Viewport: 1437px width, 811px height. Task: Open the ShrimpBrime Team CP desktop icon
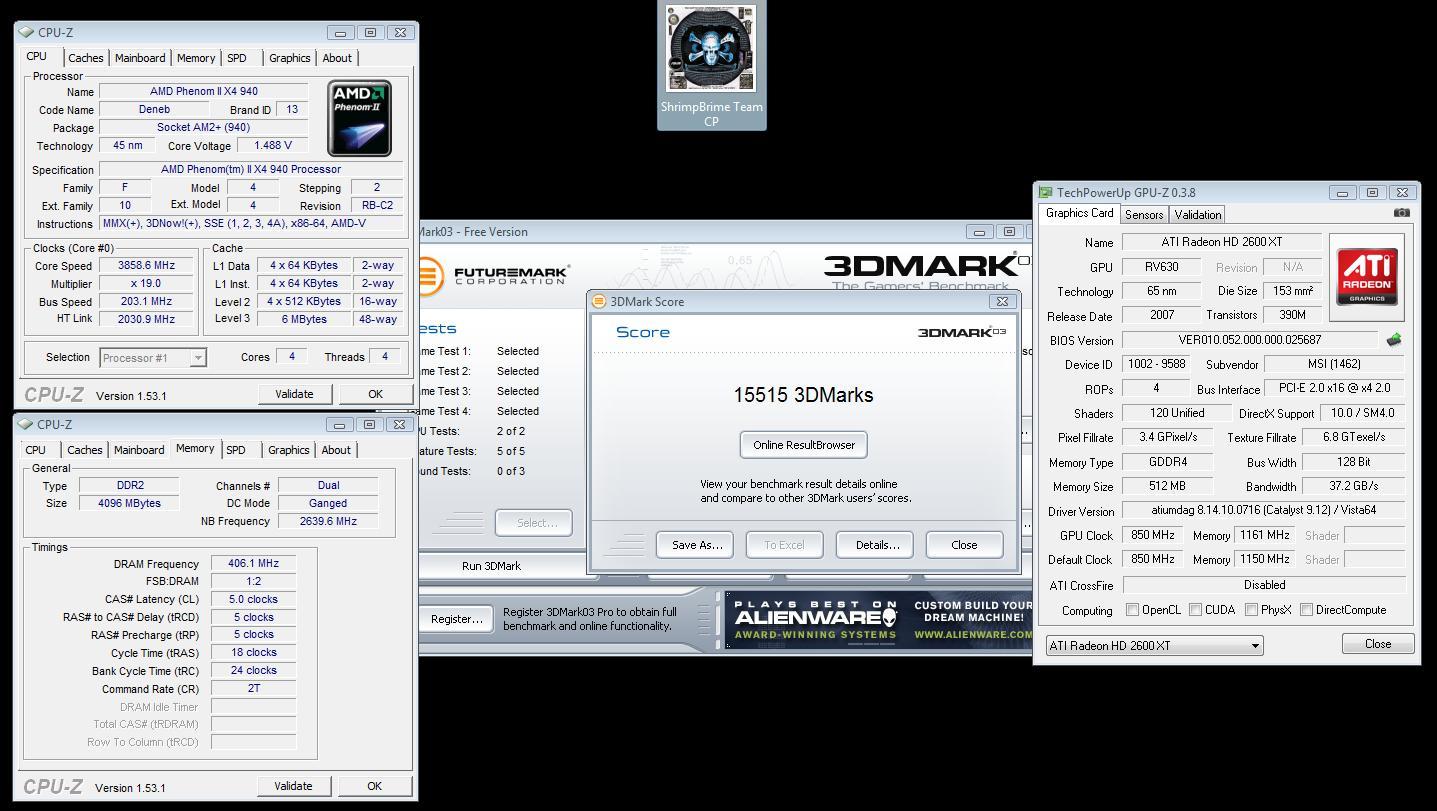[x=711, y=66]
